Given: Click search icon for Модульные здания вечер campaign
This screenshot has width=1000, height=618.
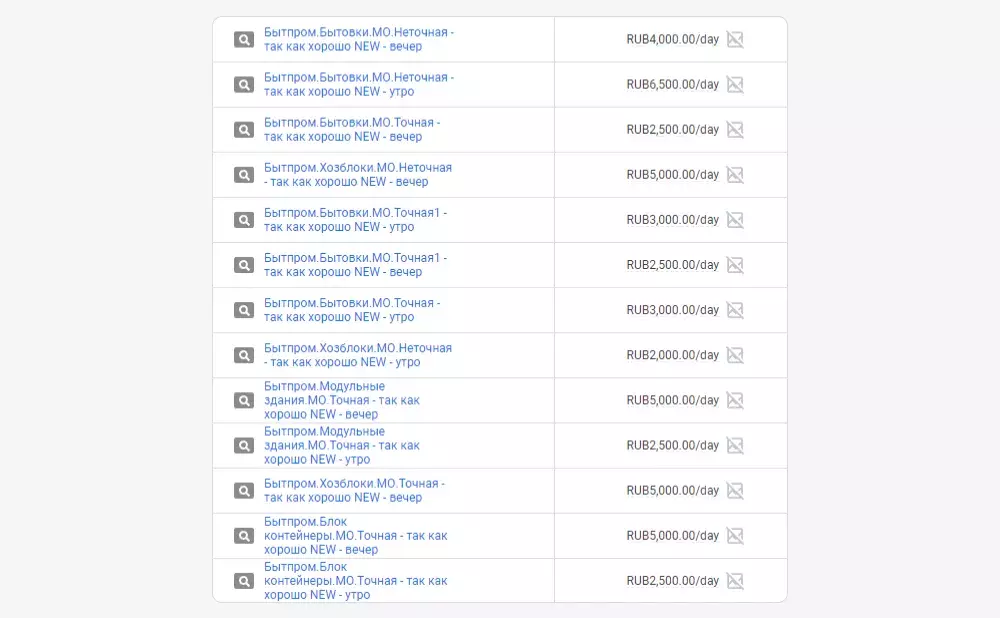Looking at the screenshot, I should click(244, 400).
